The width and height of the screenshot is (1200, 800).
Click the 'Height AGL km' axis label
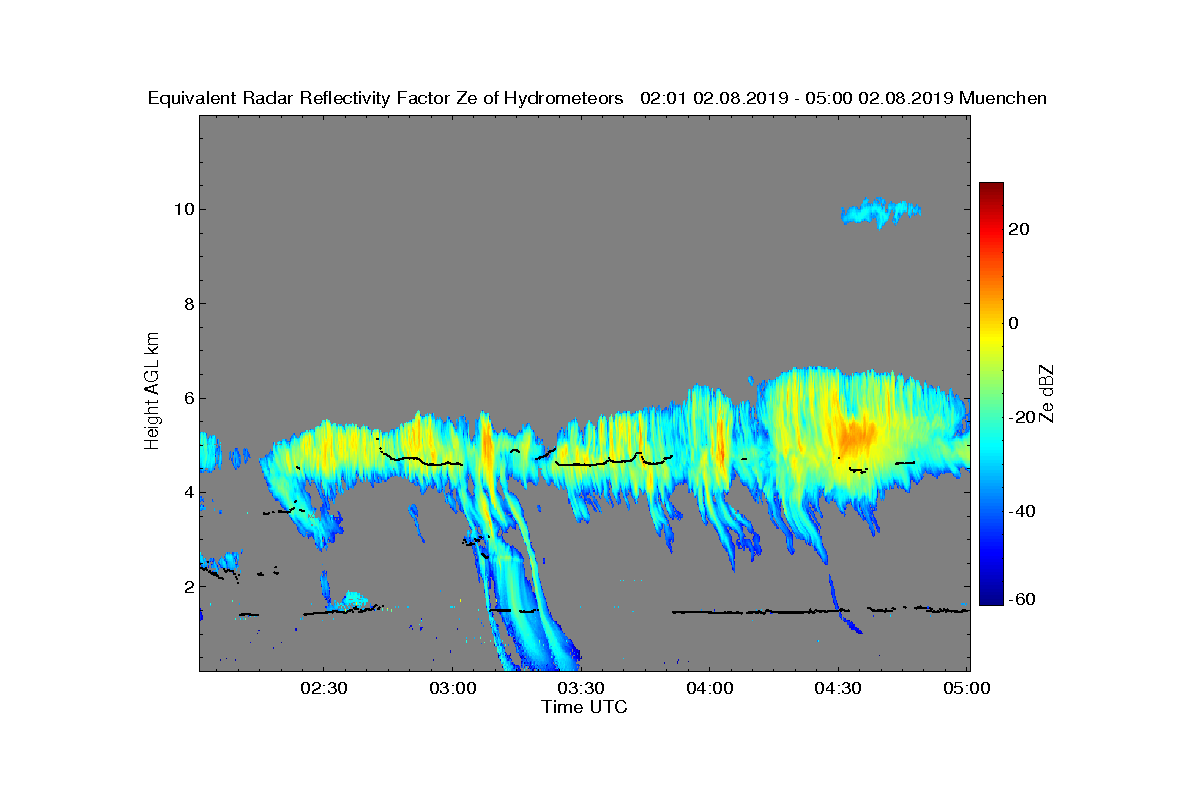tap(152, 393)
